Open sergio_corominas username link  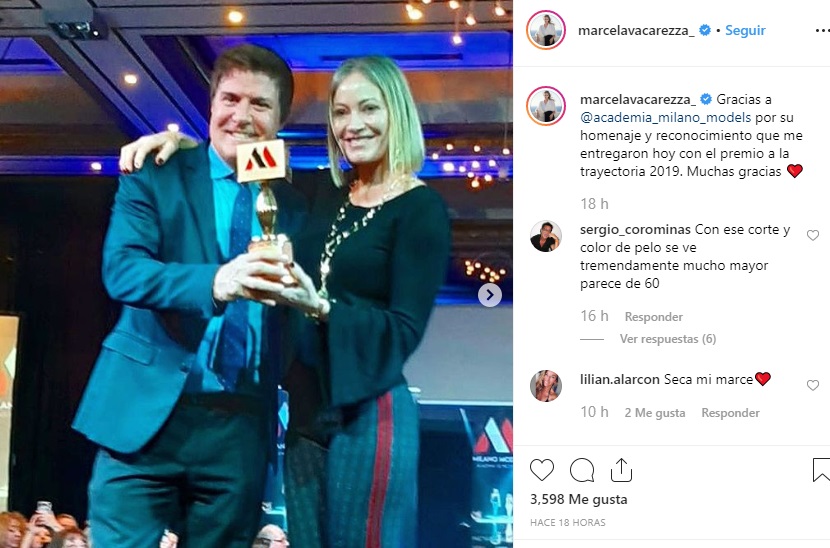(635, 230)
